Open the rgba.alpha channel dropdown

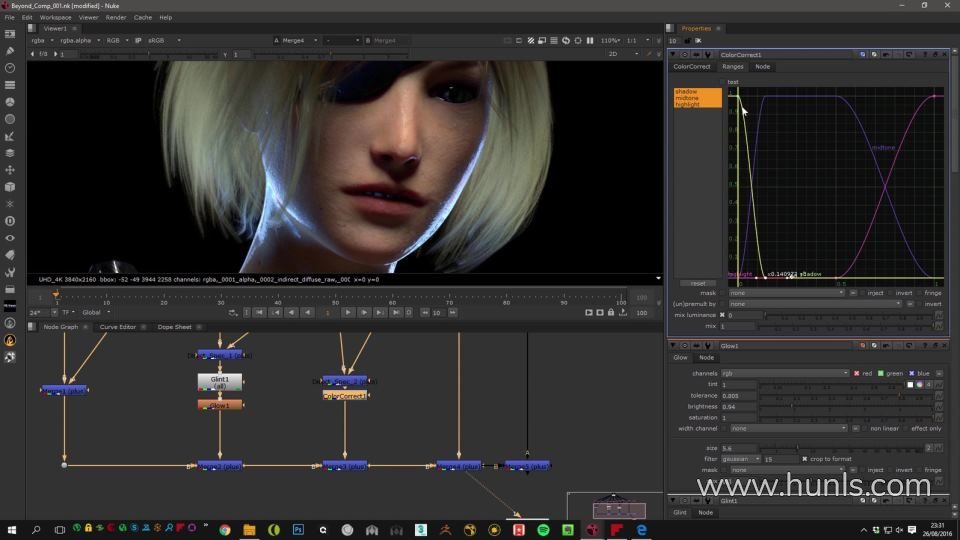[80, 40]
